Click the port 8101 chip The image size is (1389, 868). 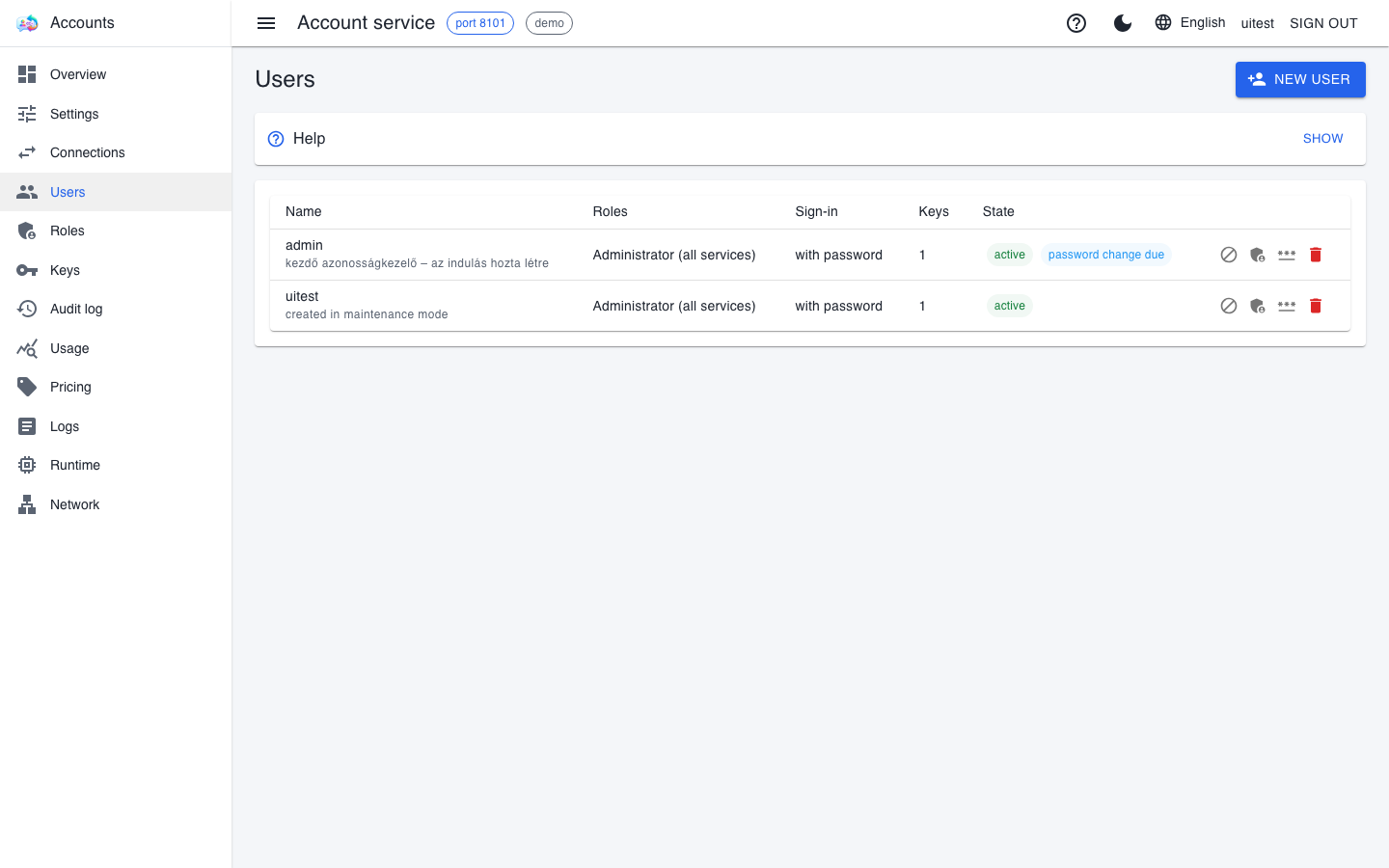coord(480,23)
